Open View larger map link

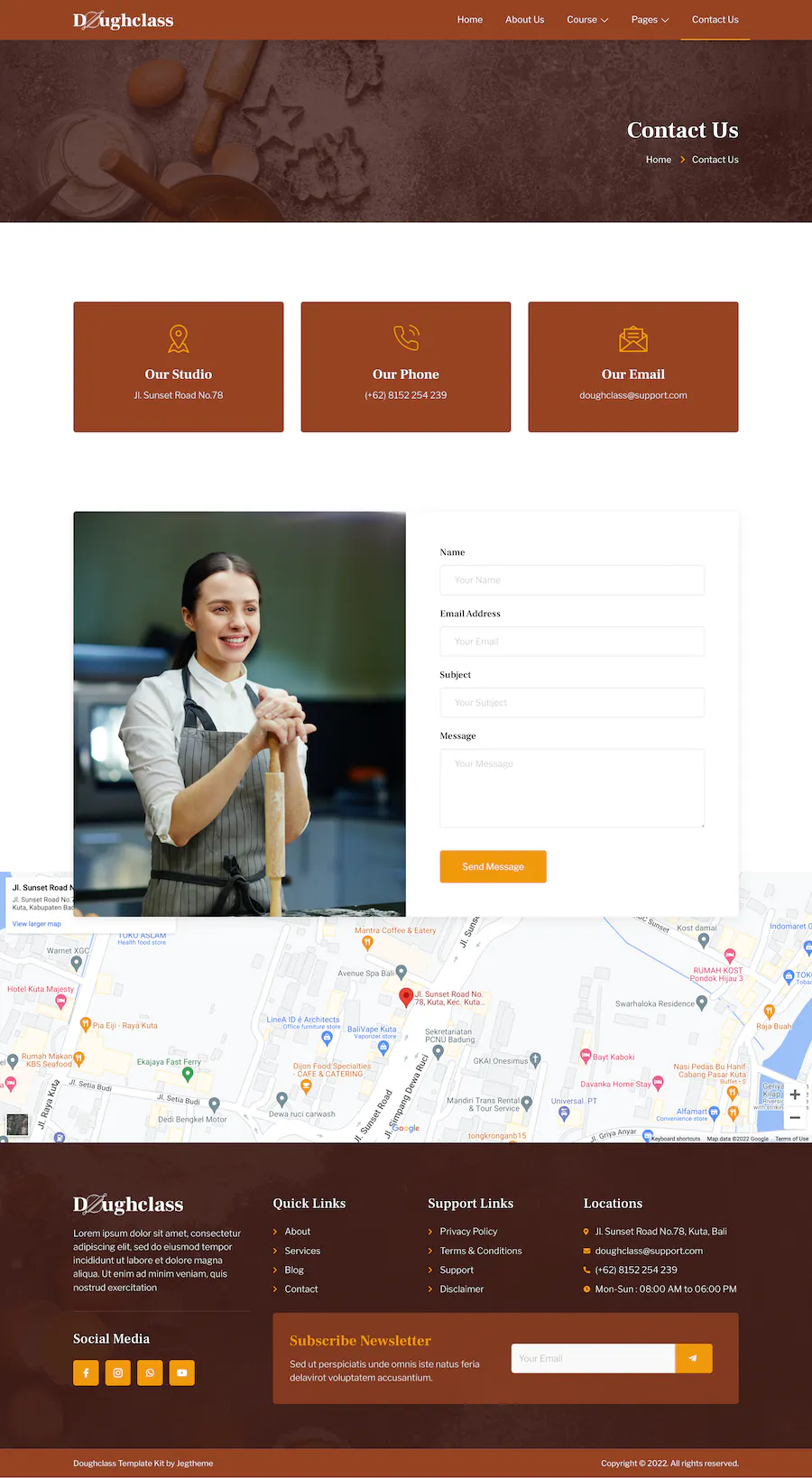(37, 924)
